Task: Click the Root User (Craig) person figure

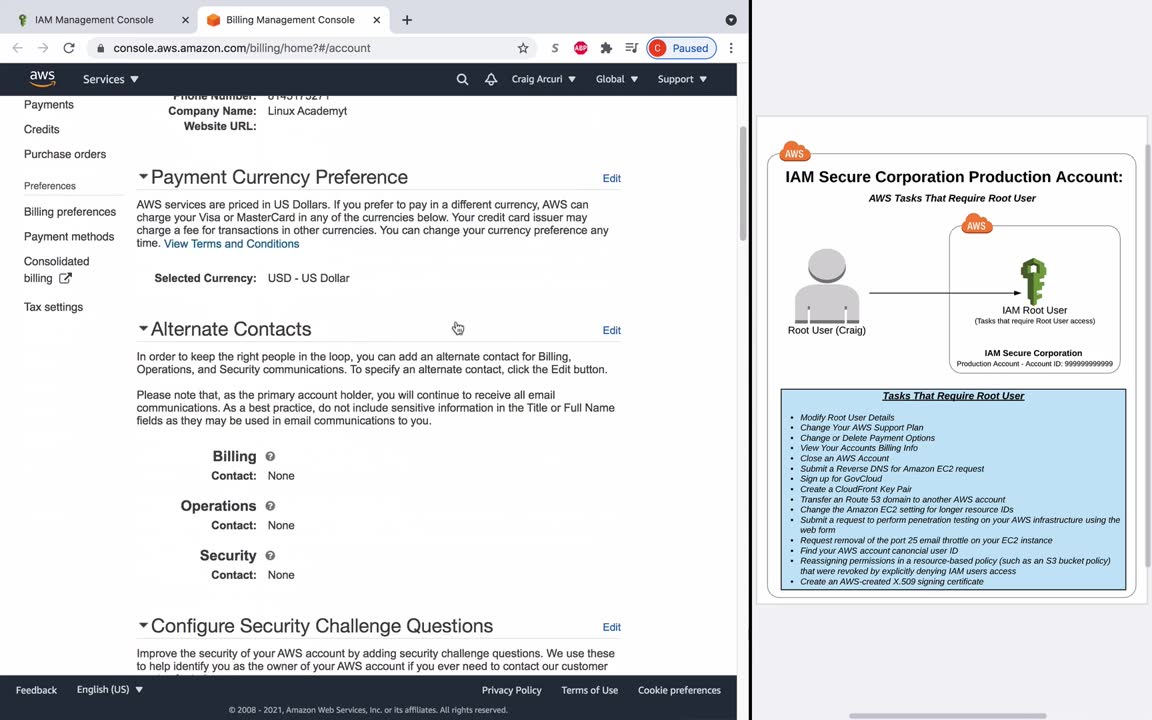Action: click(x=827, y=286)
